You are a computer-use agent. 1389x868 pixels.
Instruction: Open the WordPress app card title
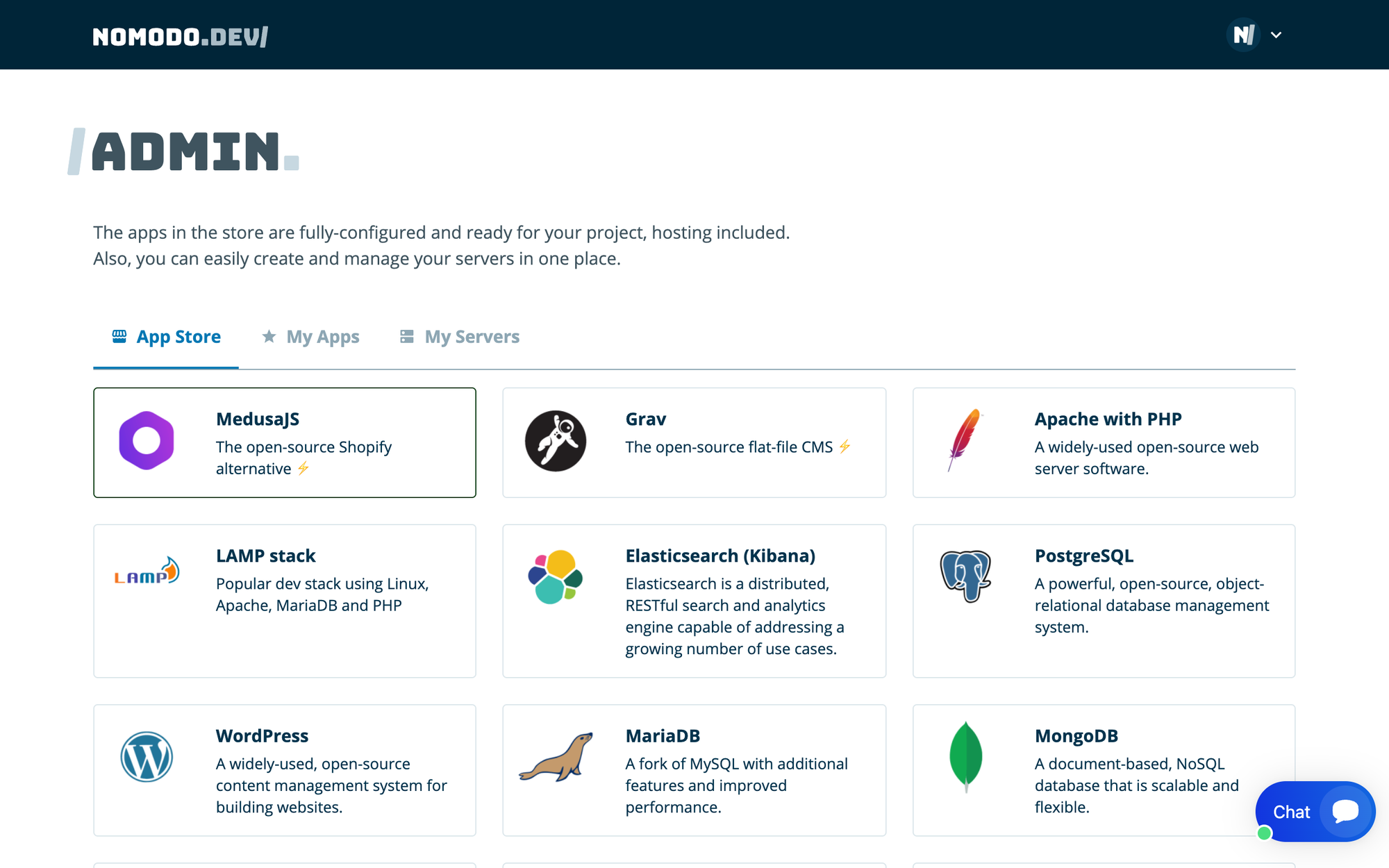click(262, 736)
